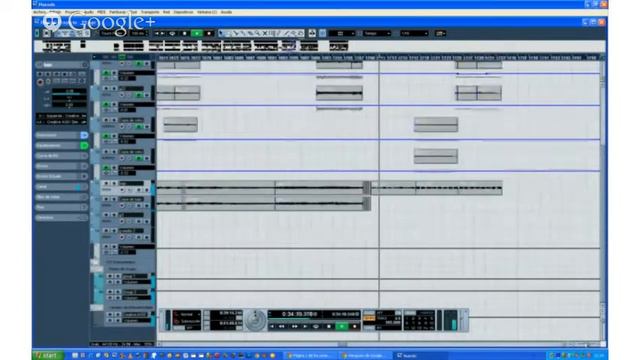The width and height of the screenshot is (640, 360).
Task: Open the quantize value dropdown
Action: click(x=414, y=33)
